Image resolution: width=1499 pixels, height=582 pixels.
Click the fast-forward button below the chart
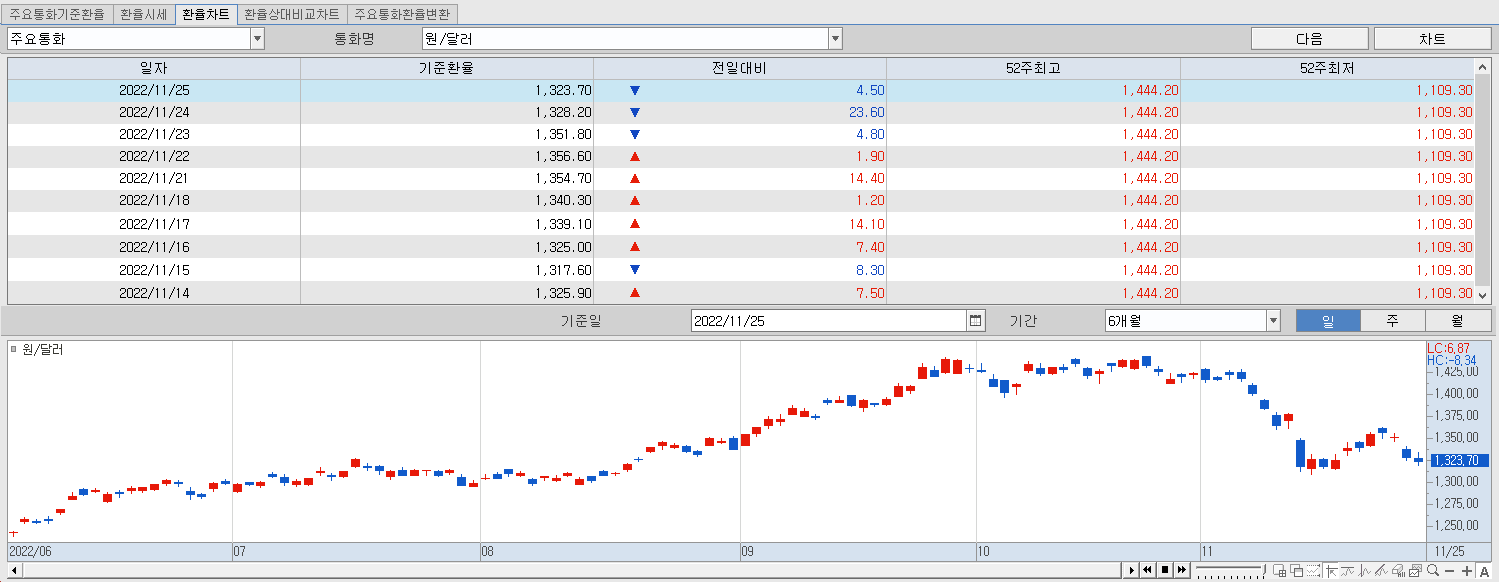pos(1182,570)
